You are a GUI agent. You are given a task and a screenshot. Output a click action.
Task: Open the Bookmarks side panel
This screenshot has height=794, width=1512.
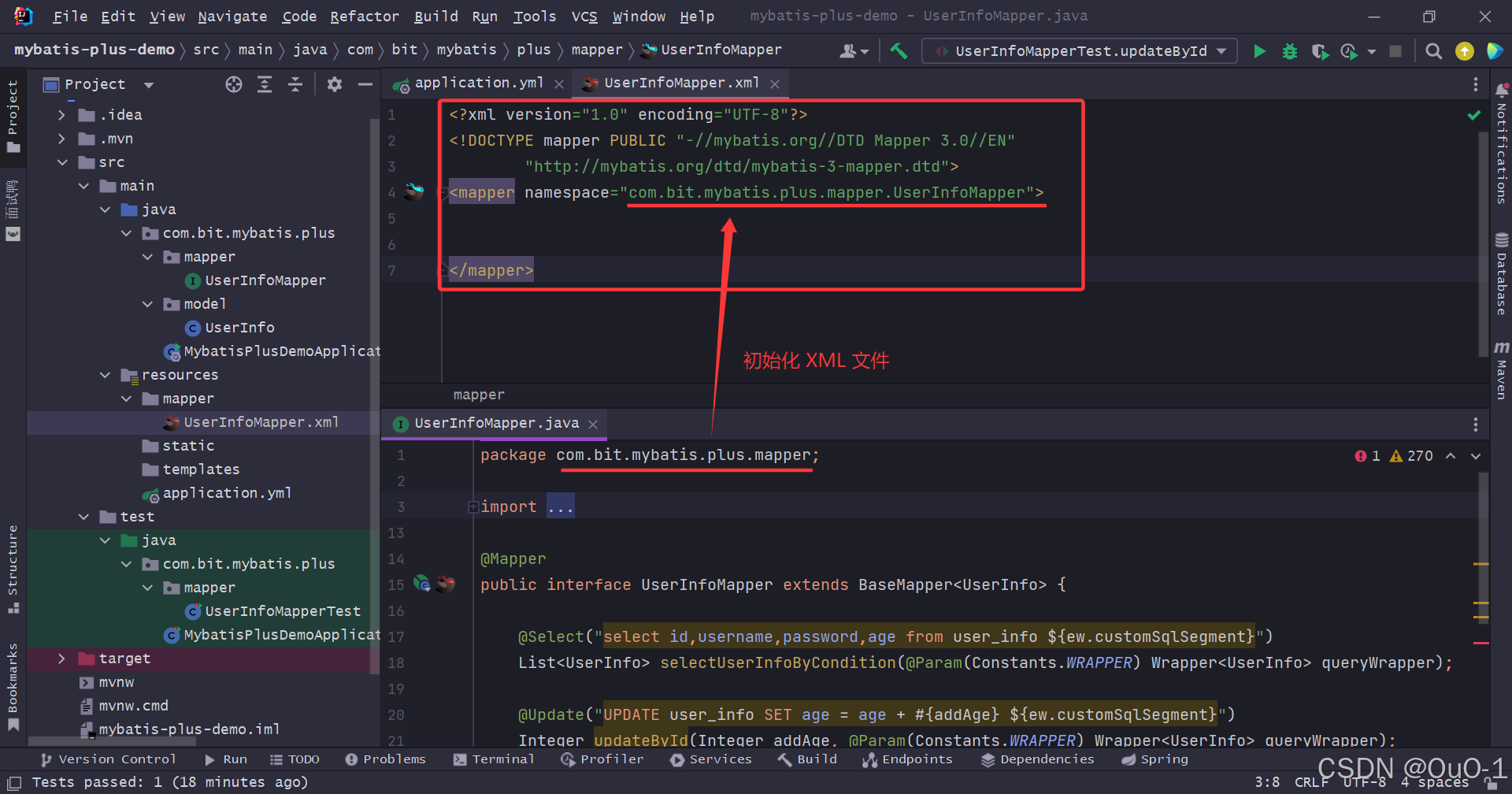coord(13,686)
